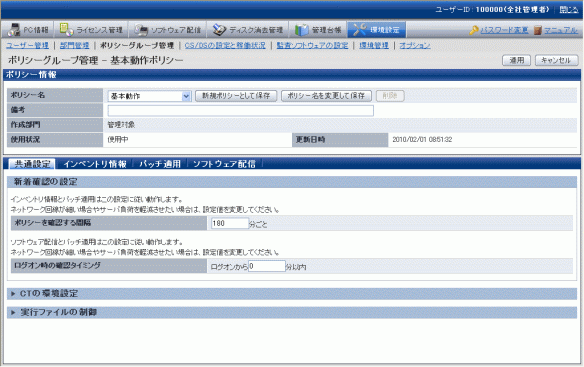Click 新規ポリシーとして保存 button
Screen dimensions: 584x367
[236, 96]
